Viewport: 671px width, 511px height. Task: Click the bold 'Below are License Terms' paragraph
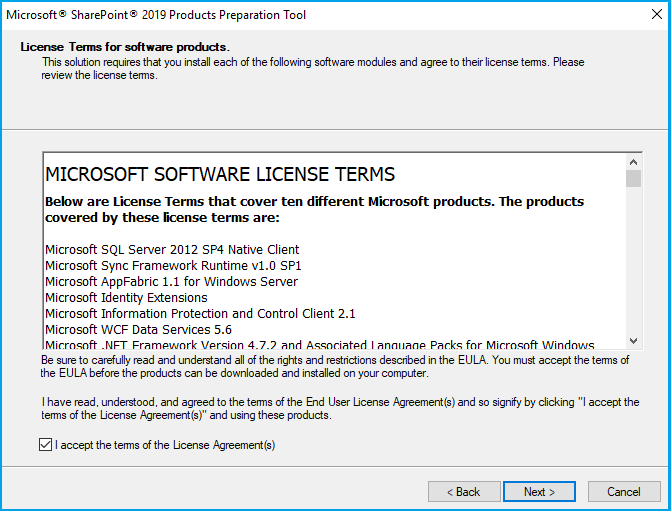(314, 209)
